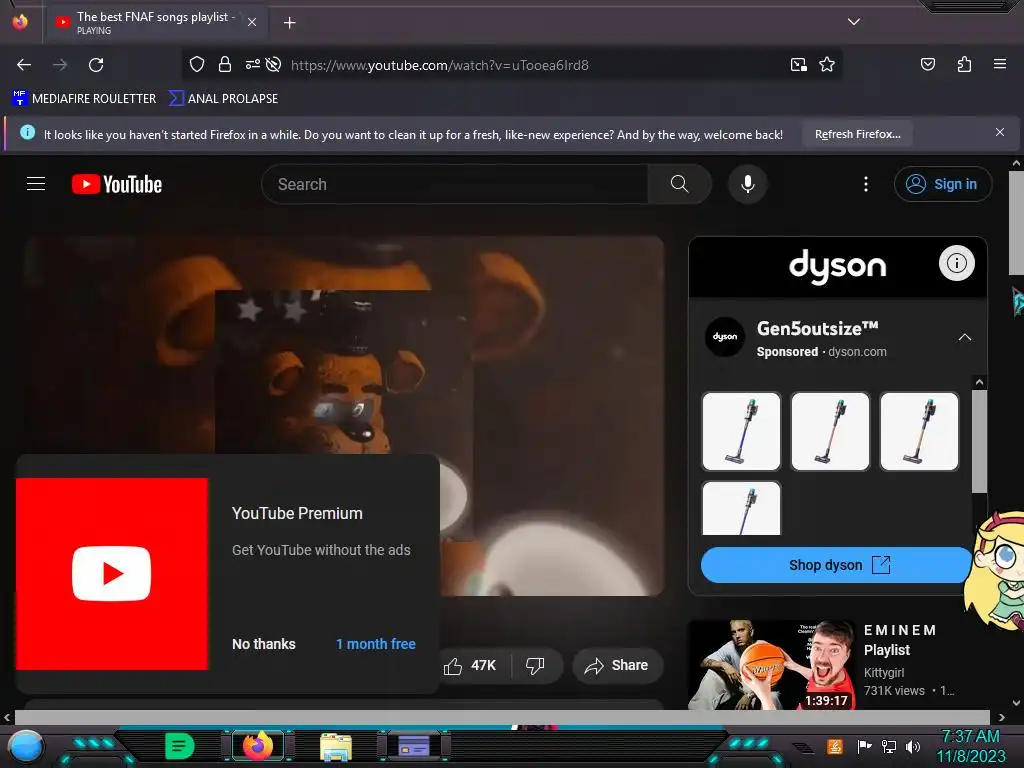Click the site security padlock icon
This screenshot has width=1024, height=768.
pos(225,64)
